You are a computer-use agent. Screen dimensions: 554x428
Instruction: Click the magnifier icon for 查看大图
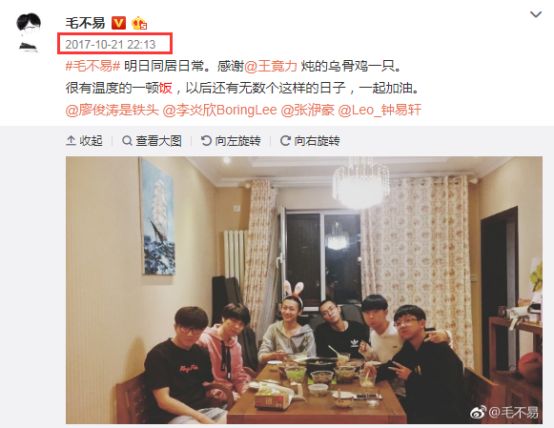[127, 141]
